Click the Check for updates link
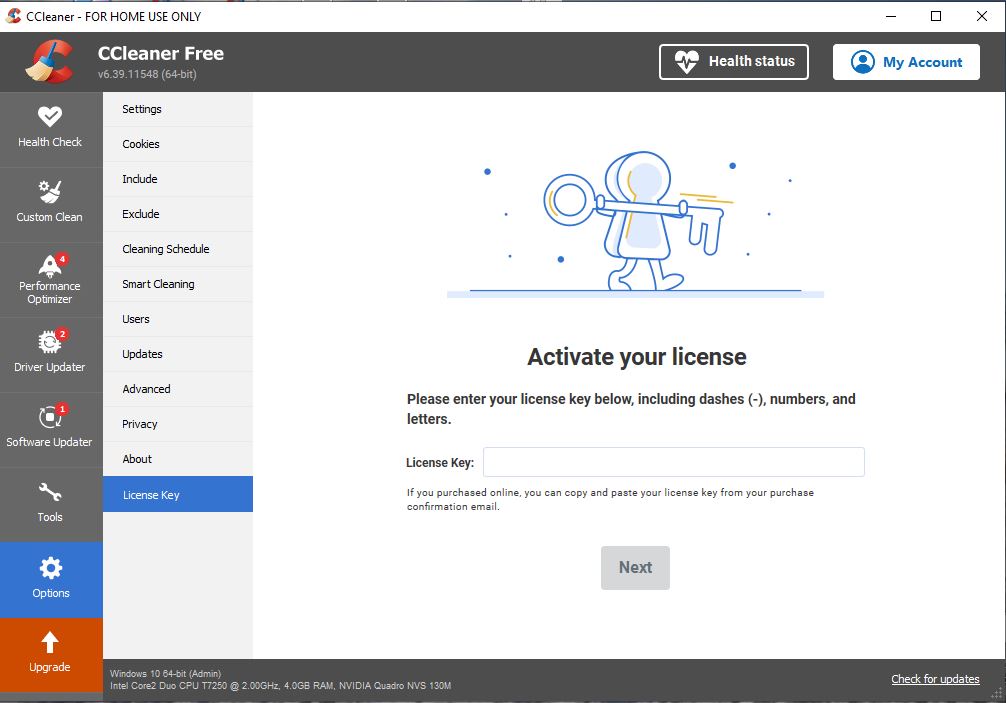Viewport: 1006px width, 703px height. click(935, 679)
